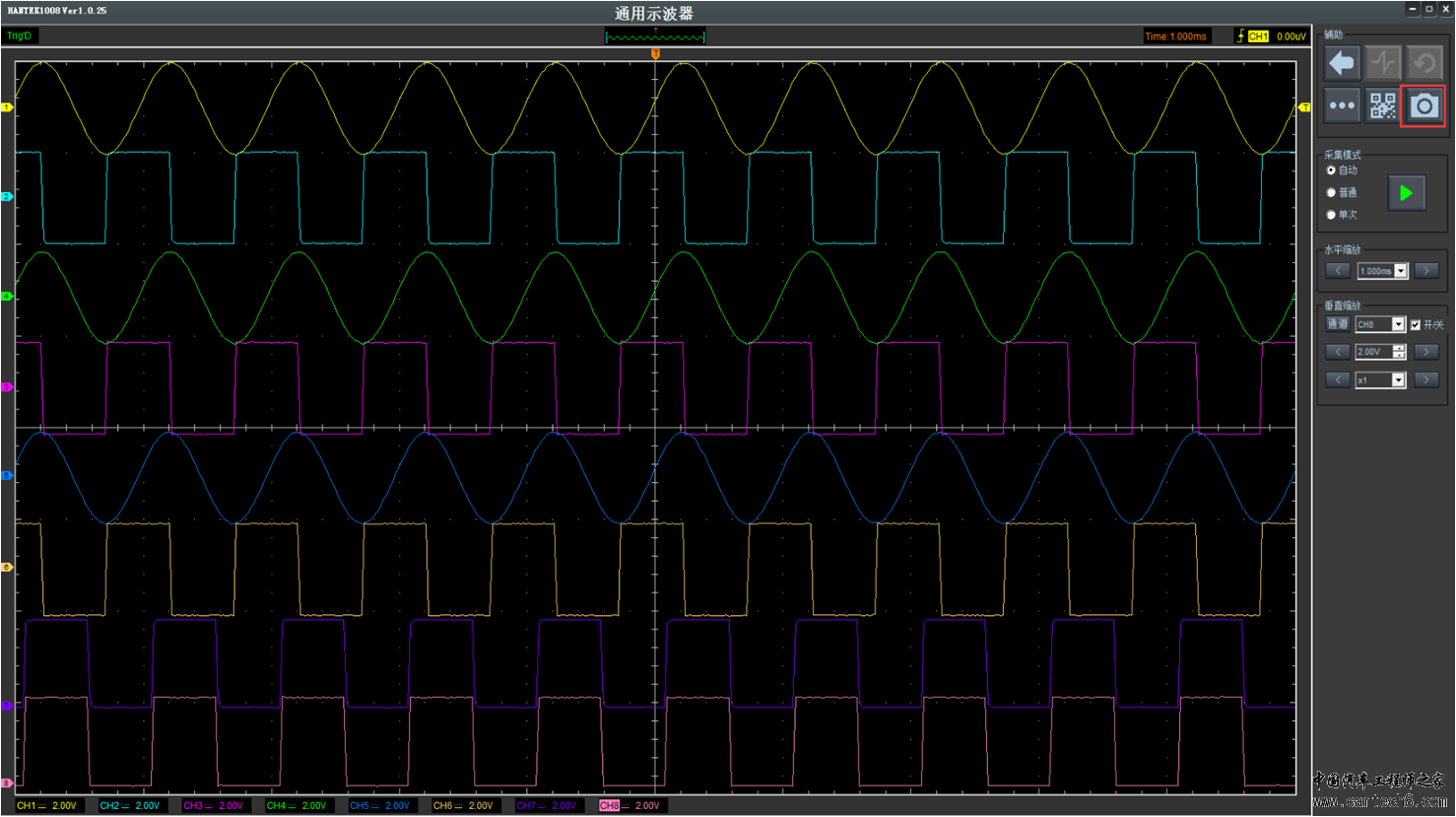Open the x1 probe ratio dropdown
The image size is (1456, 817).
pos(1380,380)
